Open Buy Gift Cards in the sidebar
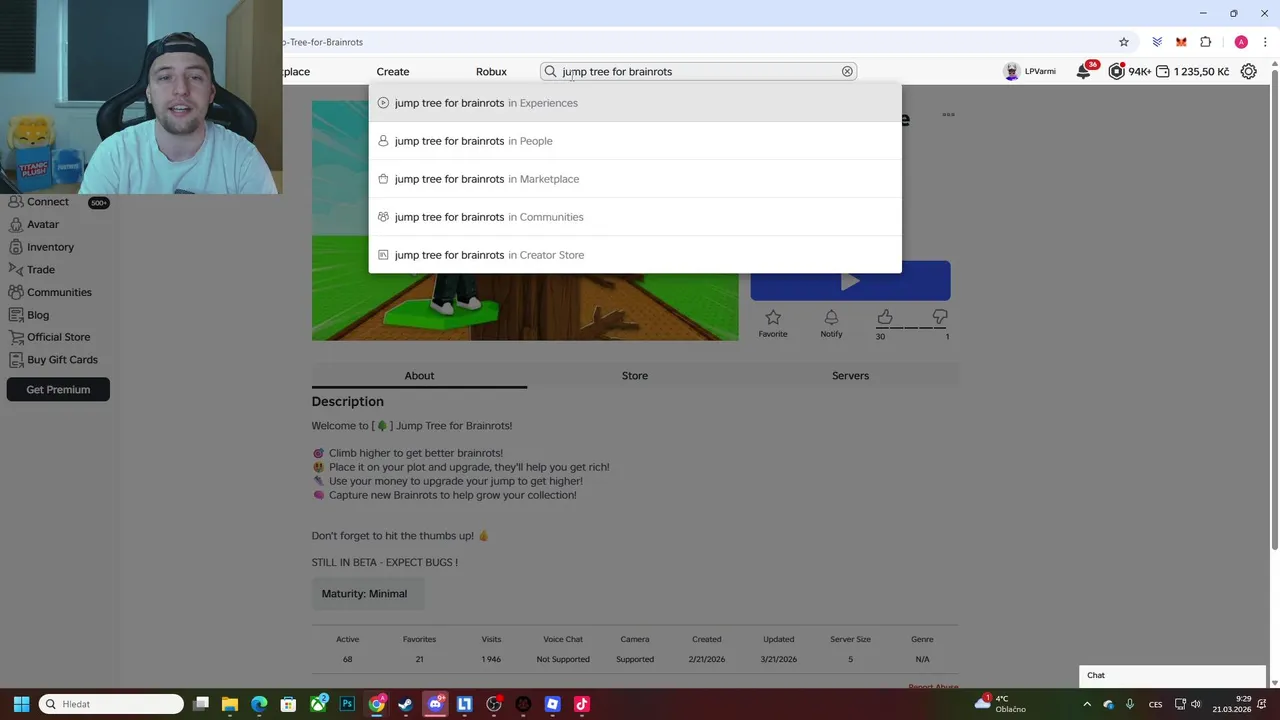 click(62, 360)
